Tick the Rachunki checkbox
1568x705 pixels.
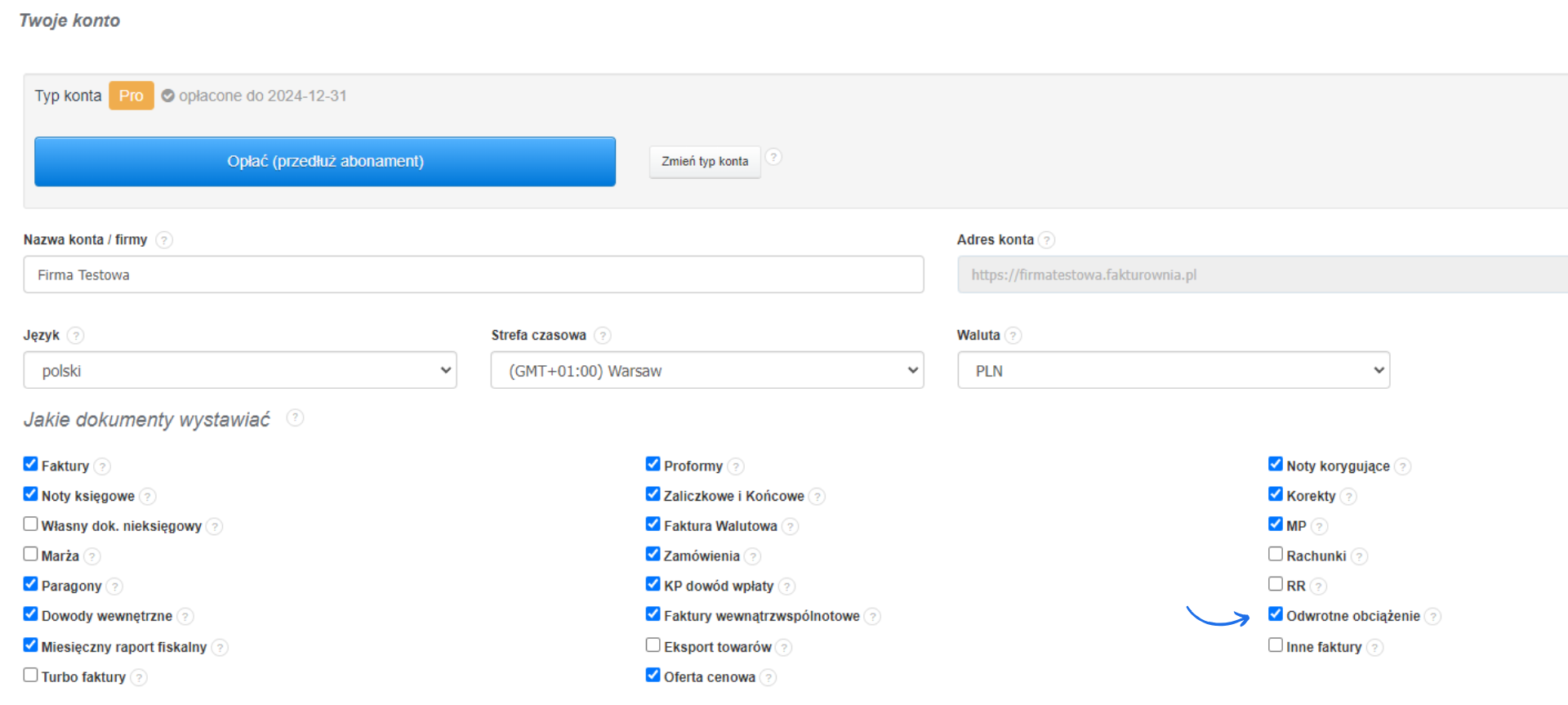pos(1275,554)
